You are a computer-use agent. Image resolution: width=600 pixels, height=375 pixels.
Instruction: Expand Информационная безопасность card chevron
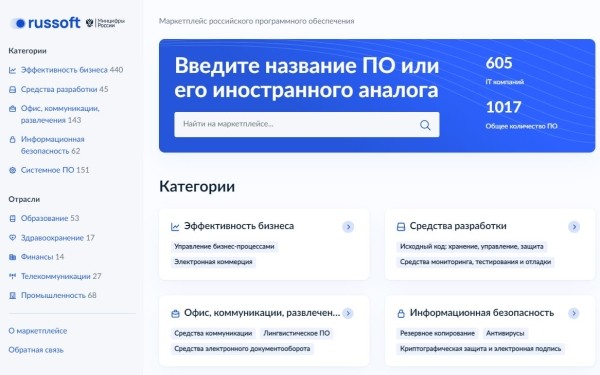(574, 313)
